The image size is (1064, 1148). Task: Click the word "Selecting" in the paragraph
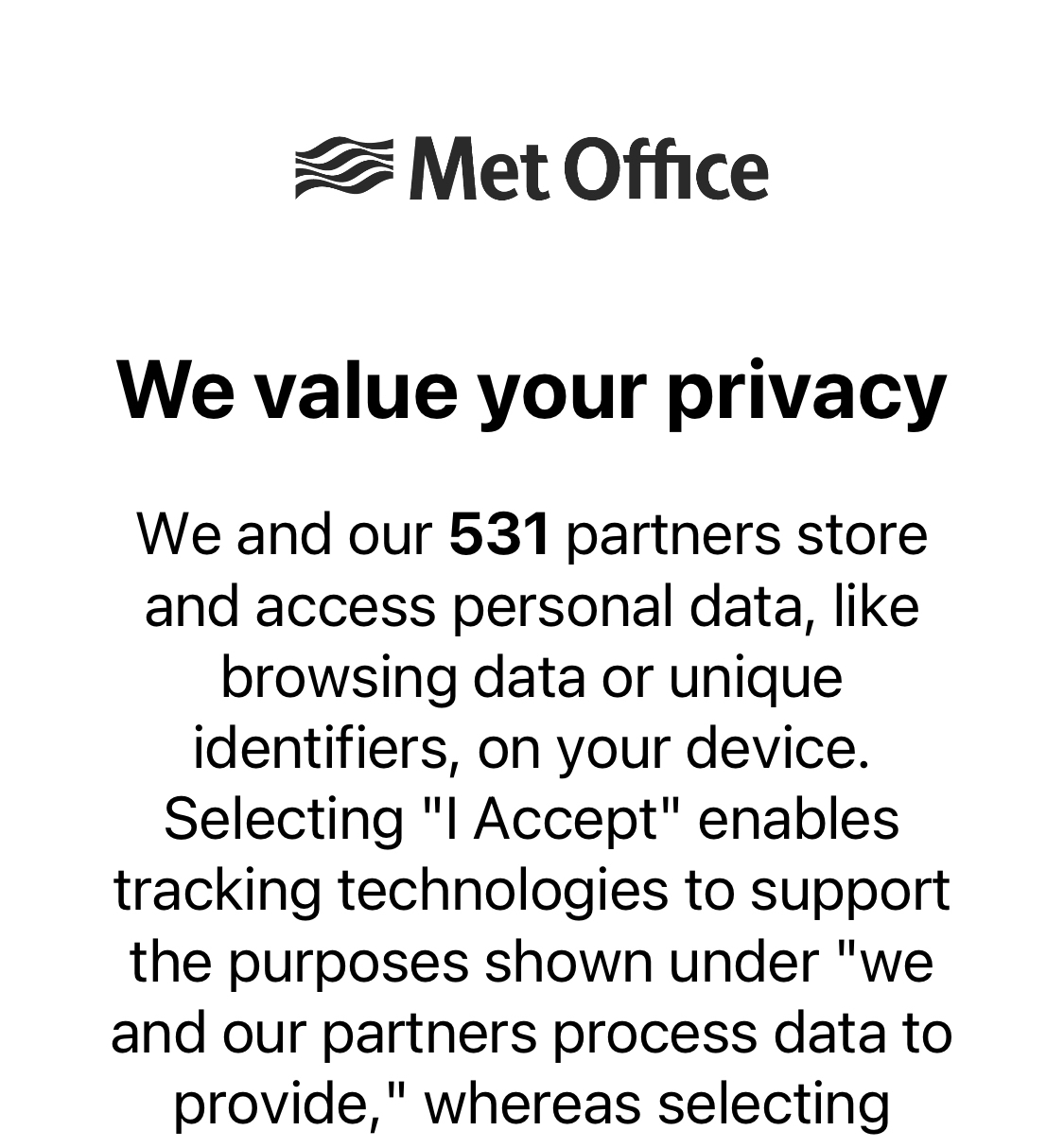284,819
